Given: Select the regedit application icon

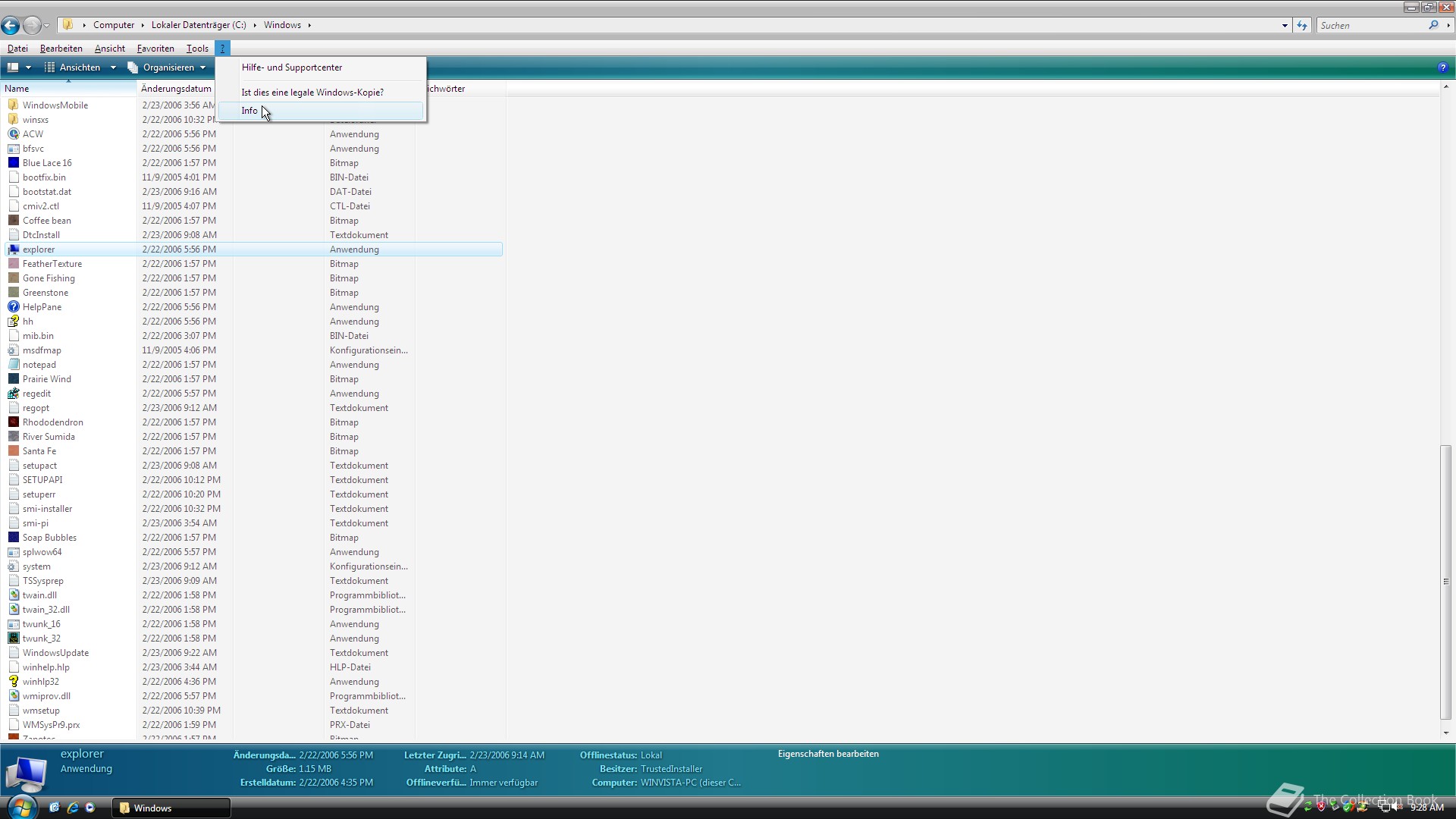Looking at the screenshot, I should coord(13,393).
